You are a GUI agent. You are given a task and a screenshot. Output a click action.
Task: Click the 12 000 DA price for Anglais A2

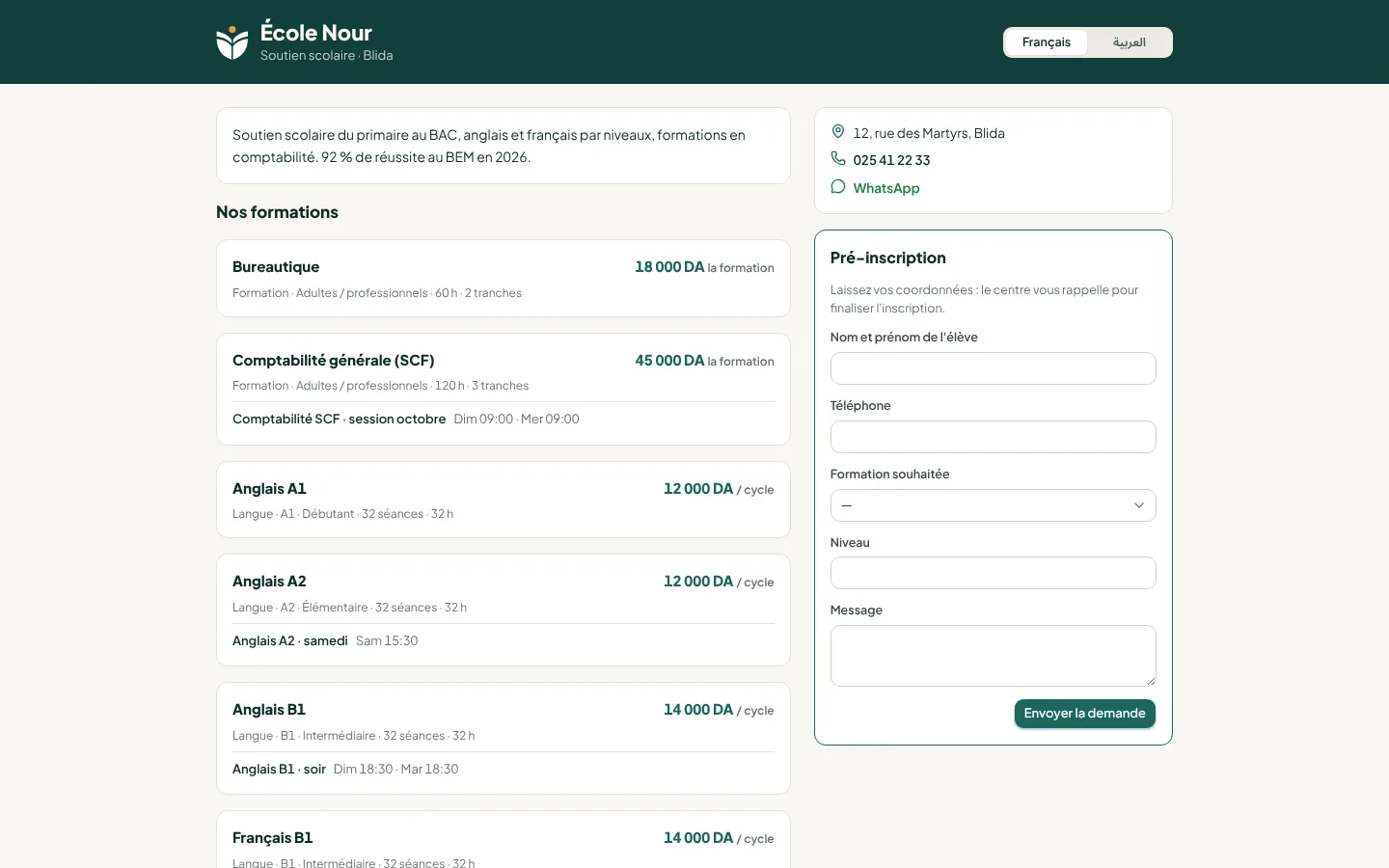[x=698, y=582]
